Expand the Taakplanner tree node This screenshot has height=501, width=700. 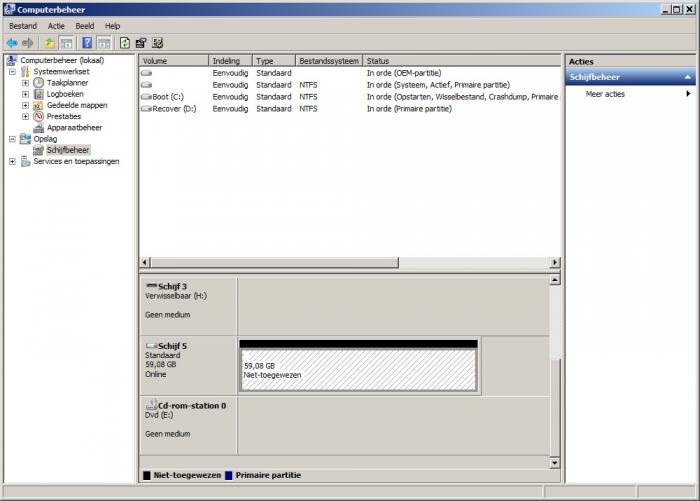click(x=25, y=83)
